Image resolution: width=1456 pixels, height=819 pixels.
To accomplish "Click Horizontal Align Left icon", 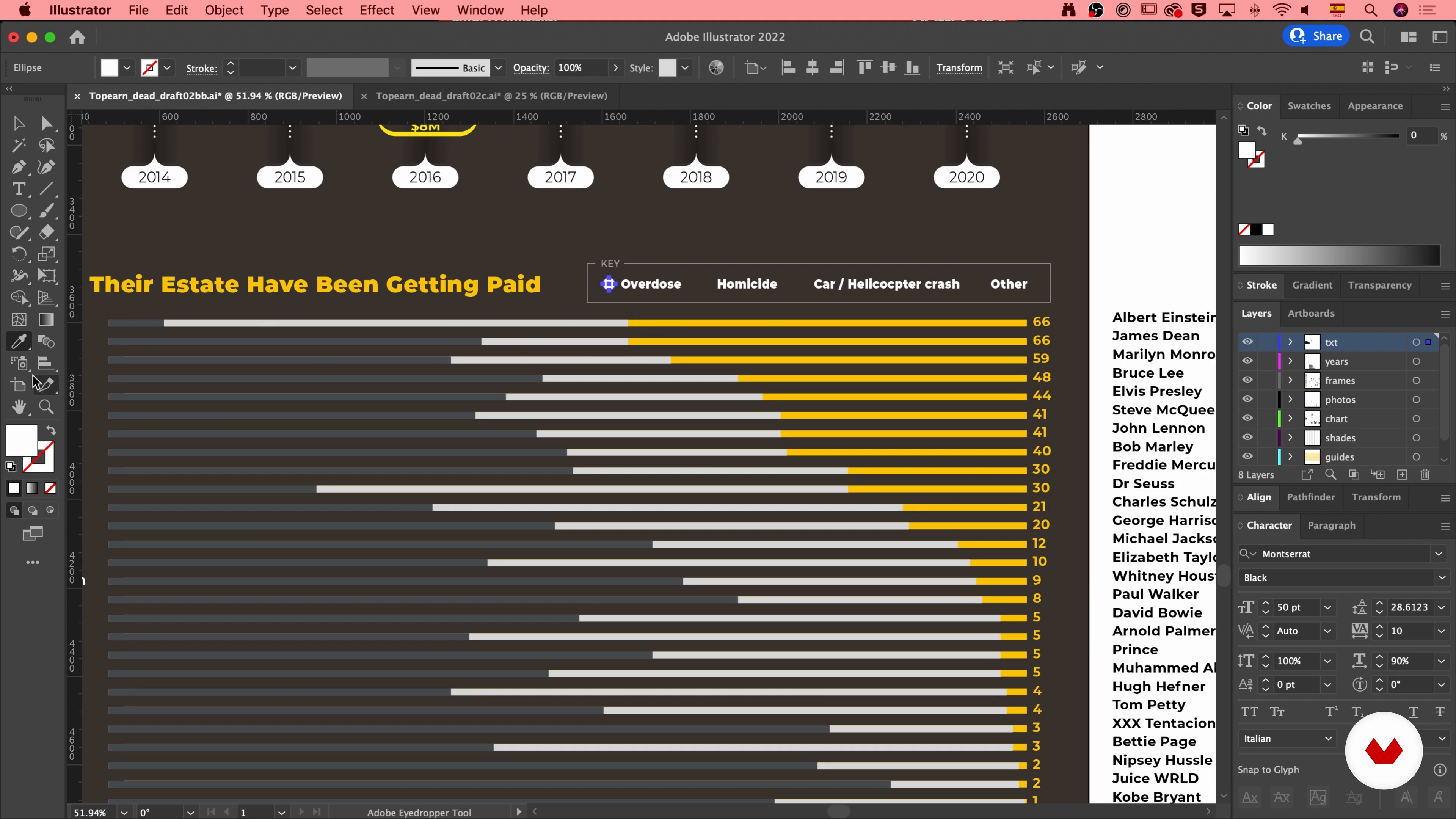I will (789, 68).
